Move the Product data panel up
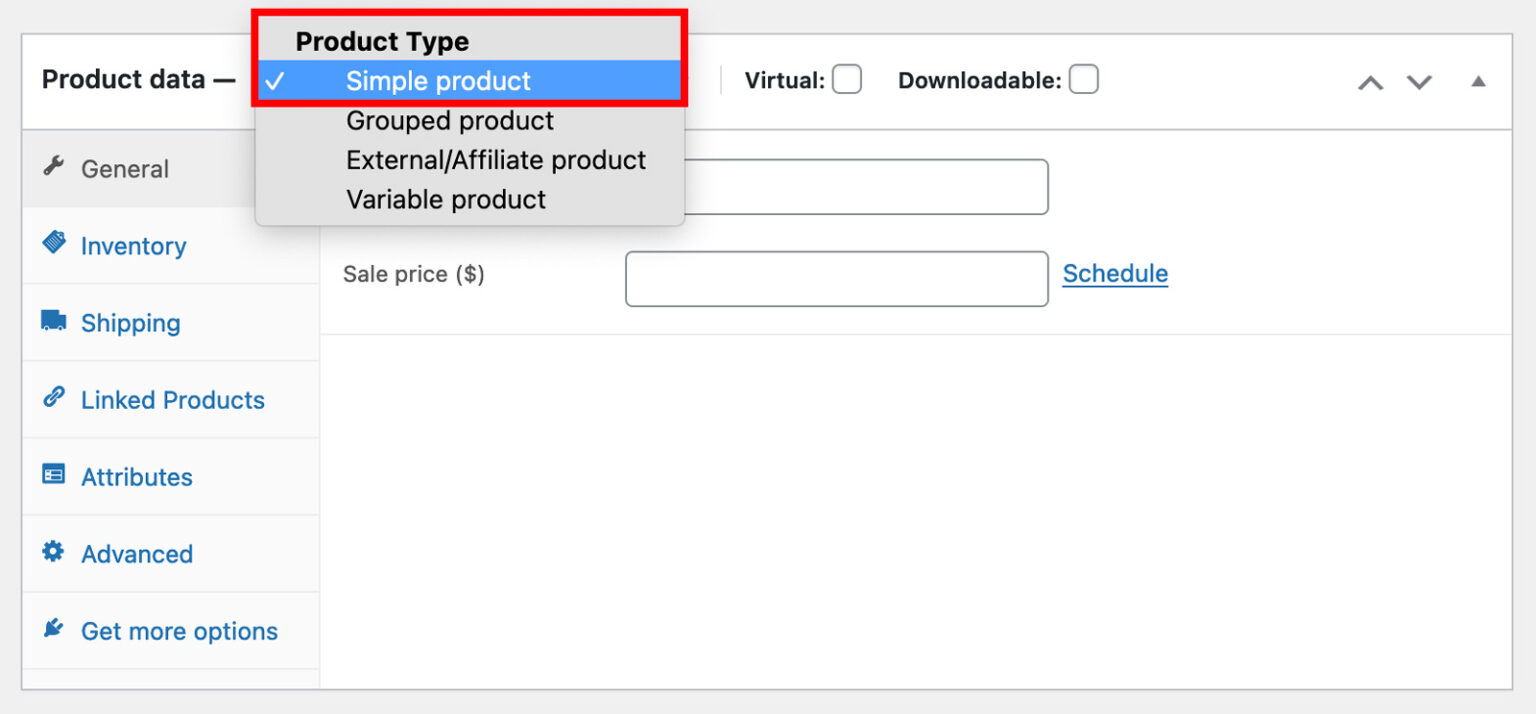 pyautogui.click(x=1369, y=83)
